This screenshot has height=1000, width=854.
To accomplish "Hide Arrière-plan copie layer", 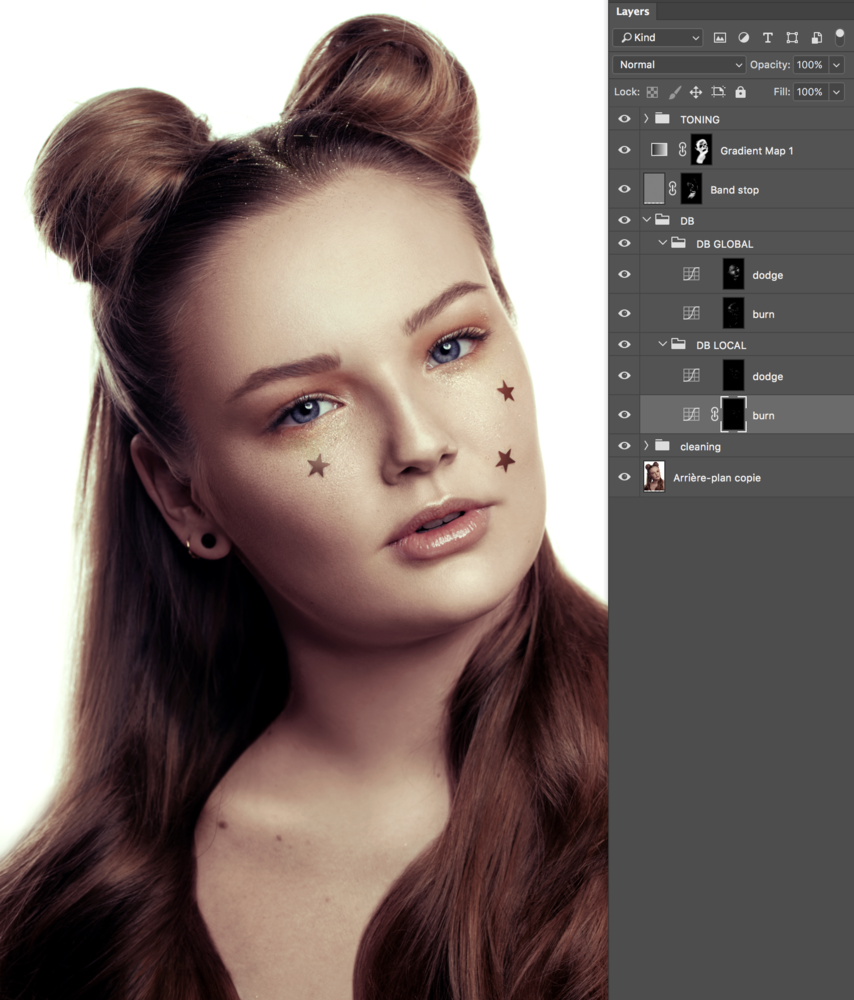I will coord(624,477).
